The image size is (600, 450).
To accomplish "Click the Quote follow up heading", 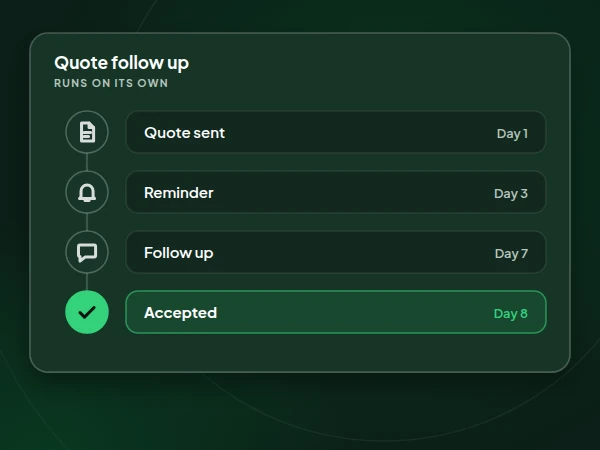I will pos(122,63).
